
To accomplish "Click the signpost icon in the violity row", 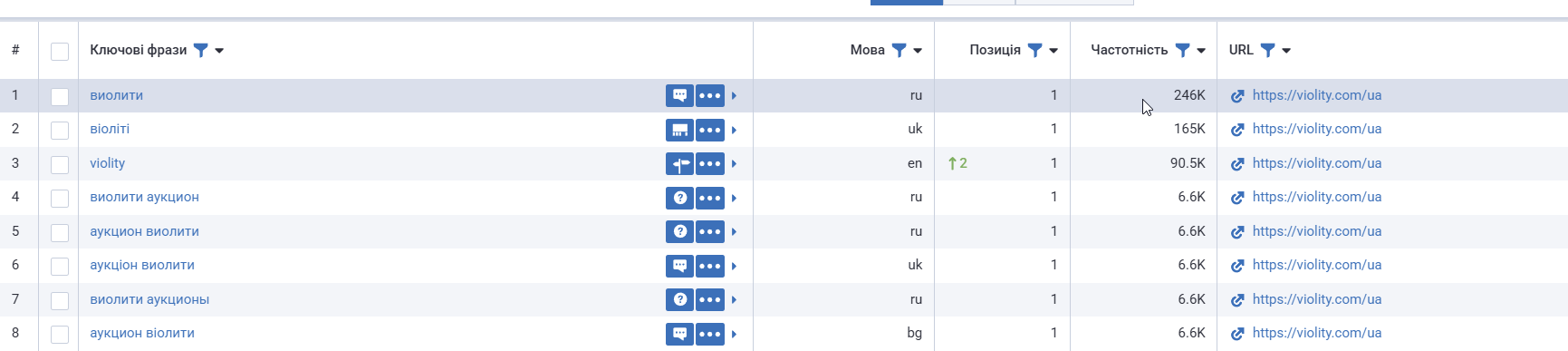I will click(679, 163).
